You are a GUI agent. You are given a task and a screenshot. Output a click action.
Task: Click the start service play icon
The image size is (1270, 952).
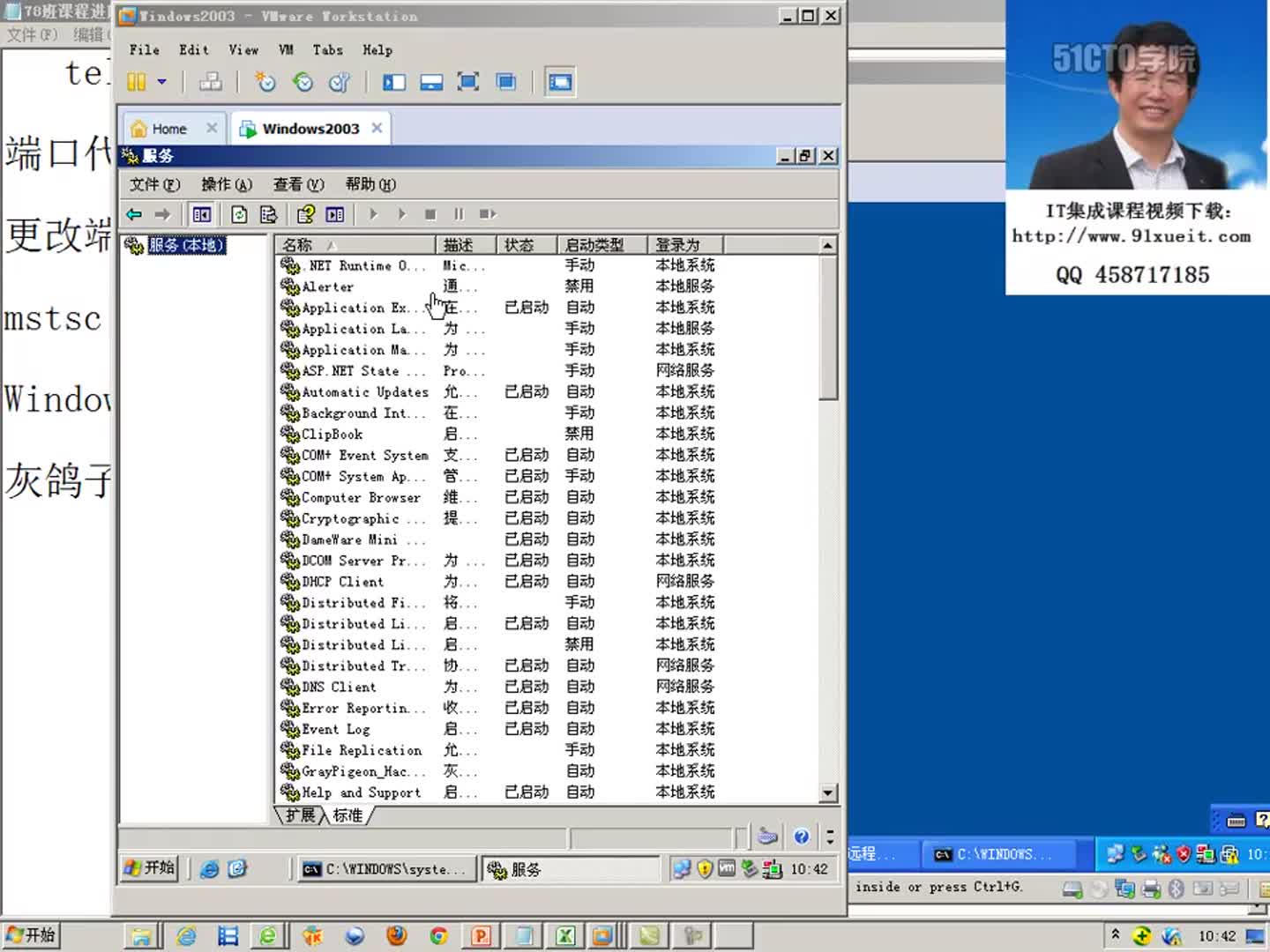point(374,214)
